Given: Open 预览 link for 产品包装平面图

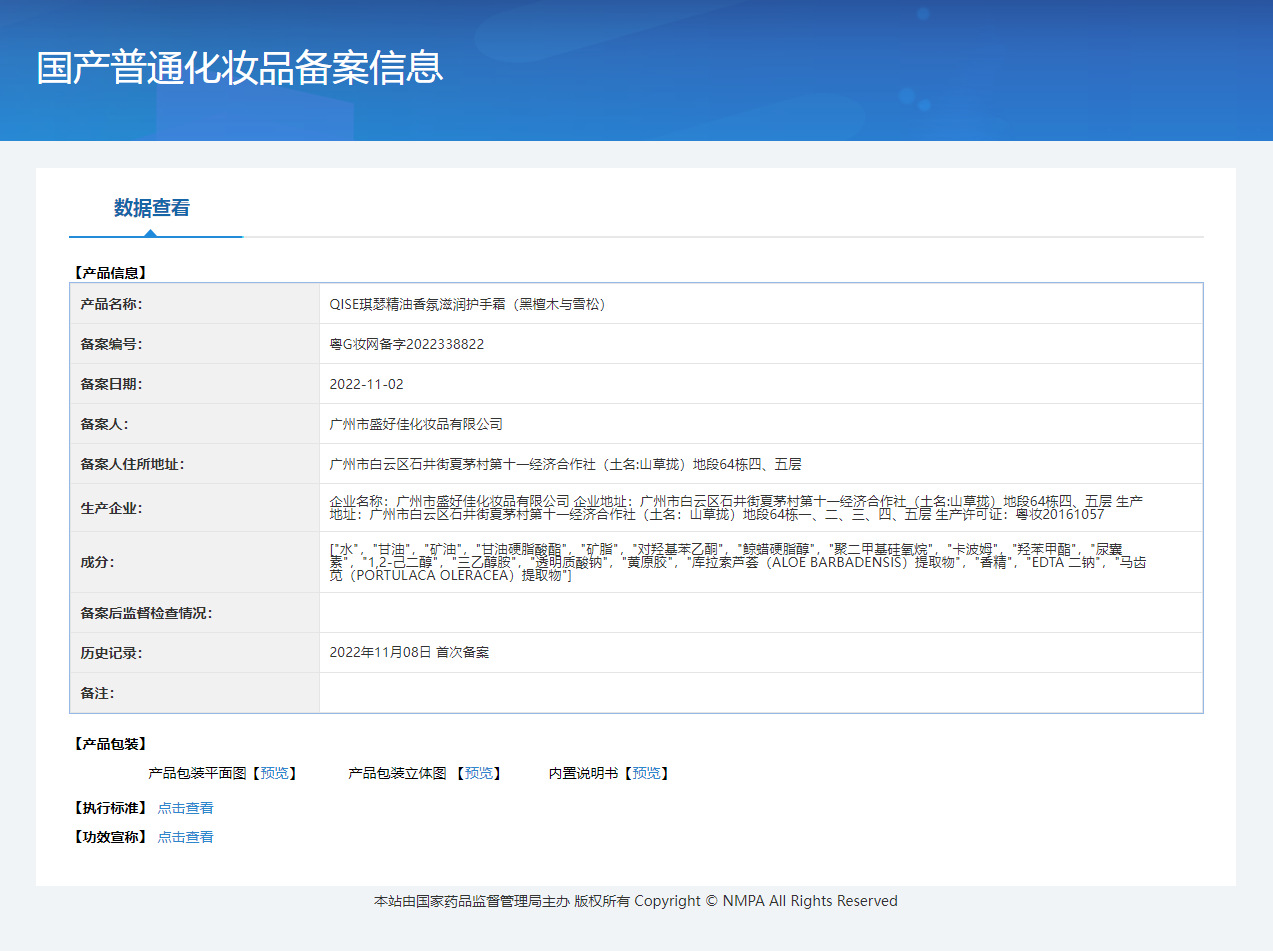Looking at the screenshot, I should 274,773.
